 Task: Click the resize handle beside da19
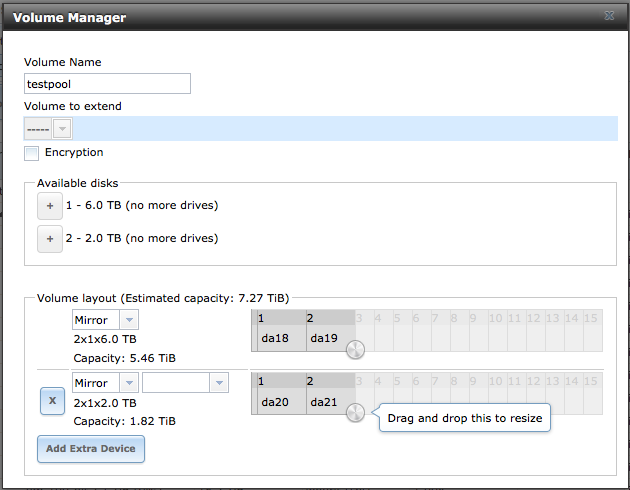pos(355,349)
